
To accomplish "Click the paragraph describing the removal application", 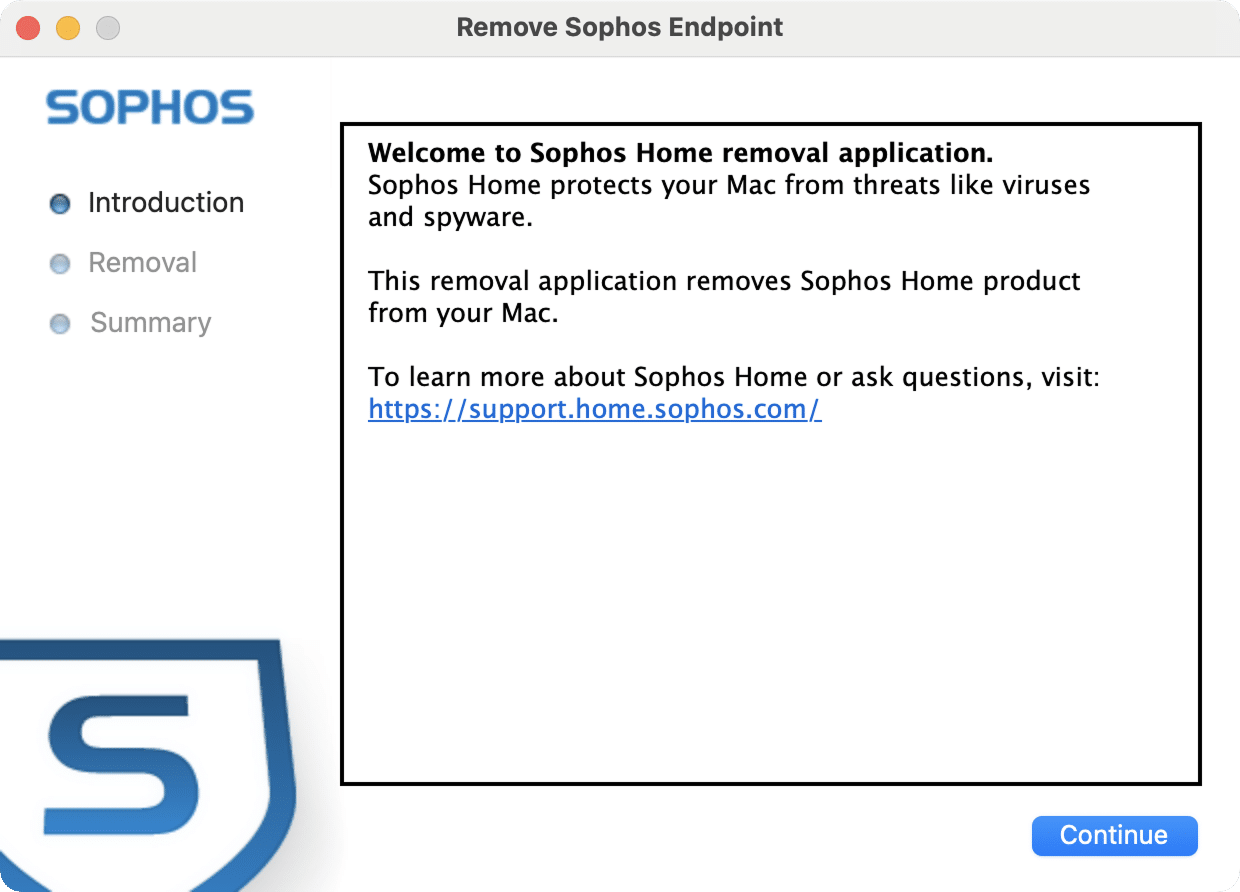I will pos(724,297).
